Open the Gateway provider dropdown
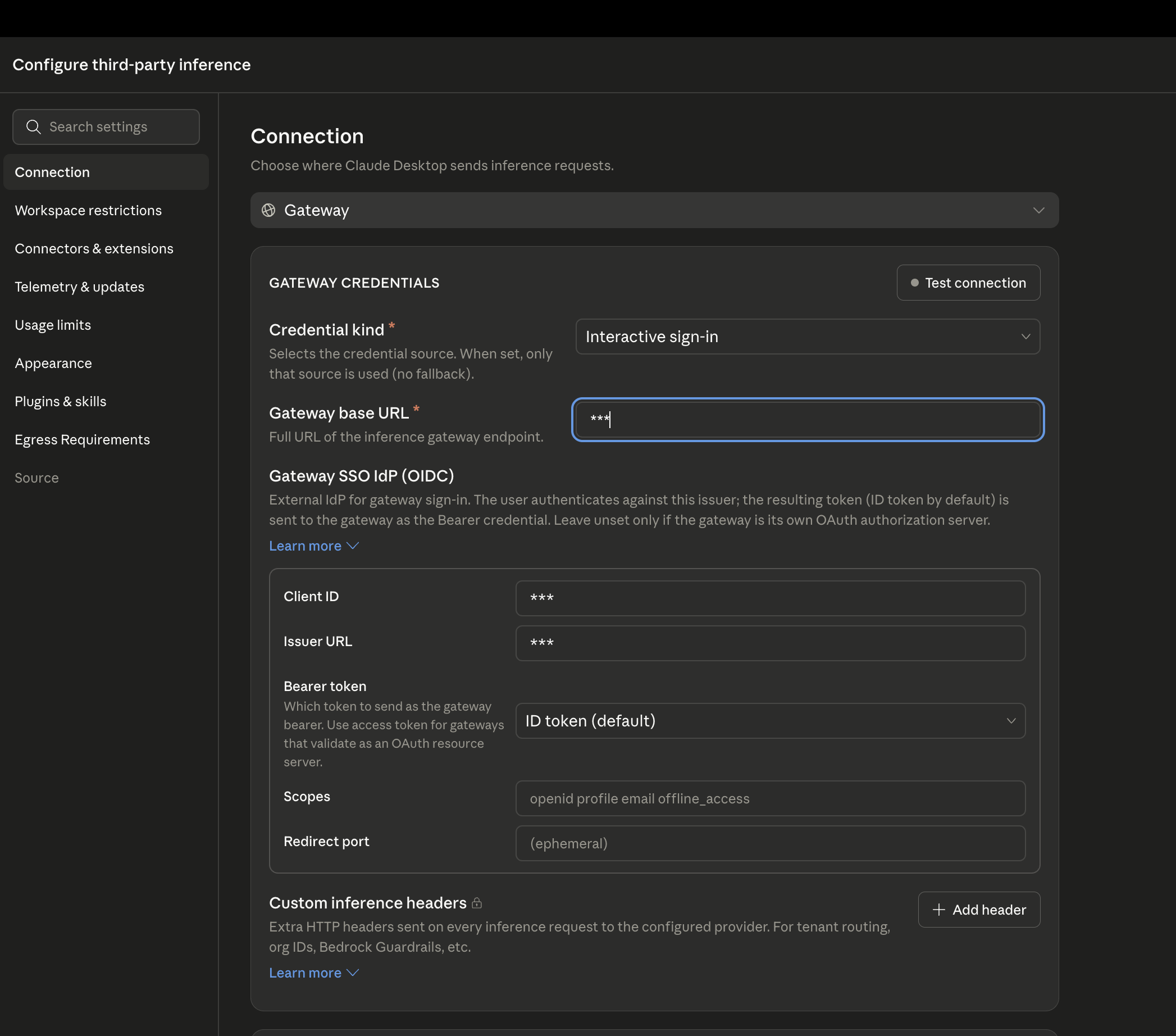The height and width of the screenshot is (1036, 1176). [654, 210]
